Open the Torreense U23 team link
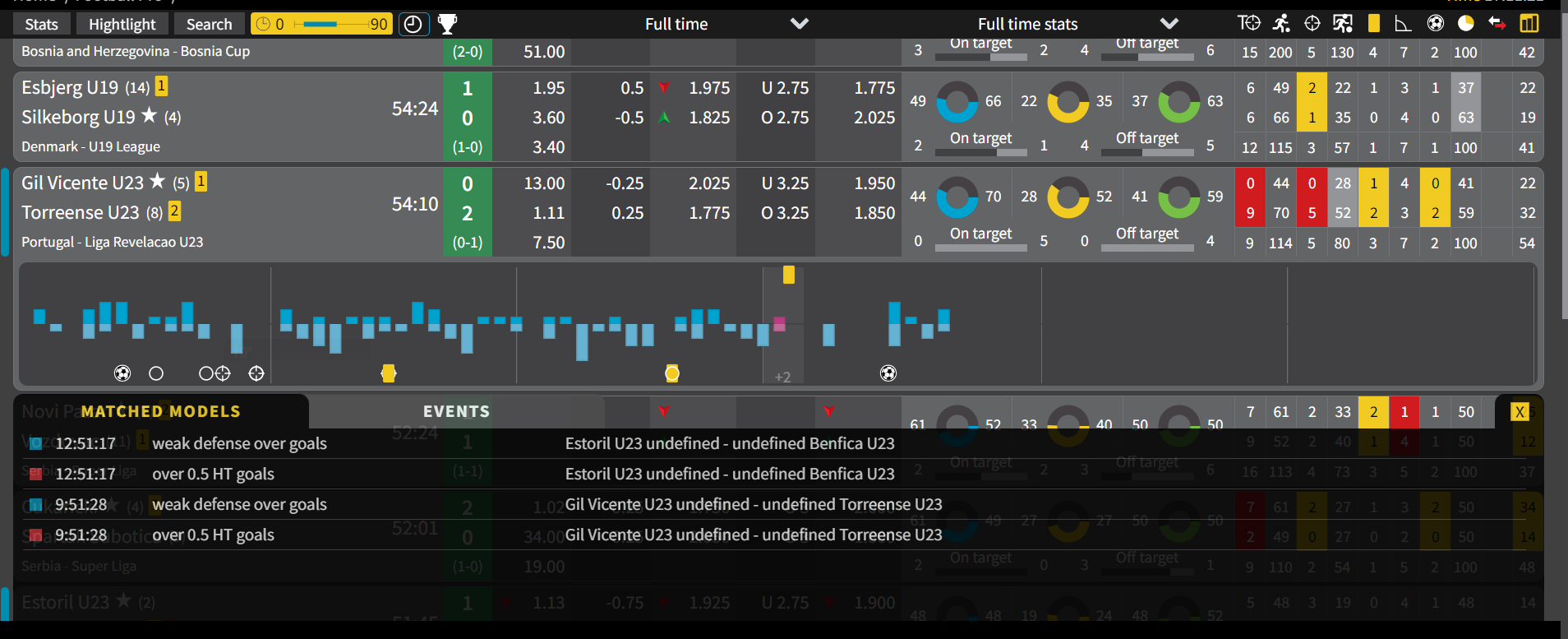Screen dimensions: 1568x639 tap(81, 212)
